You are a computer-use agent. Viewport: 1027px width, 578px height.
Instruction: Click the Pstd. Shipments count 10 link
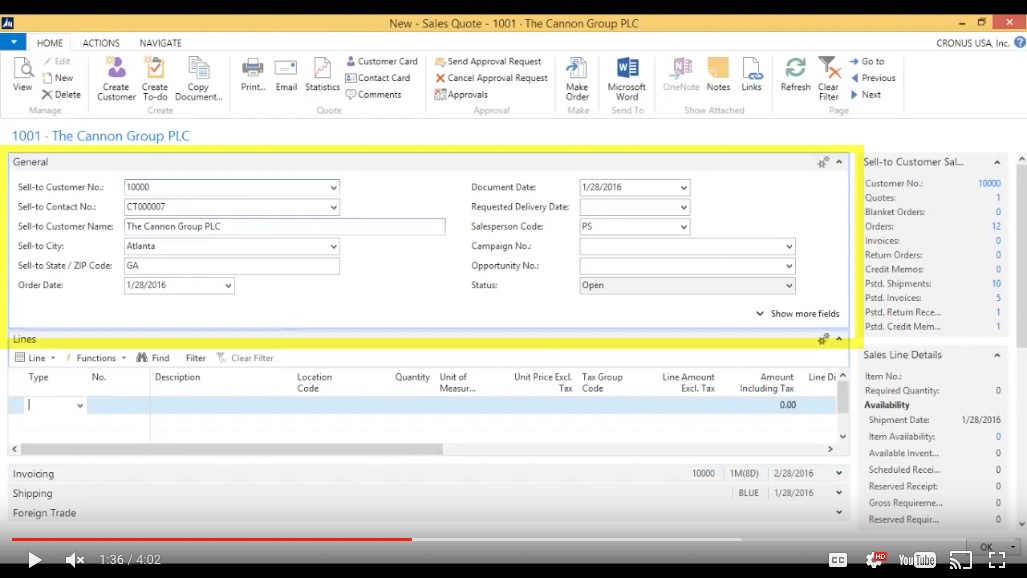click(996, 284)
